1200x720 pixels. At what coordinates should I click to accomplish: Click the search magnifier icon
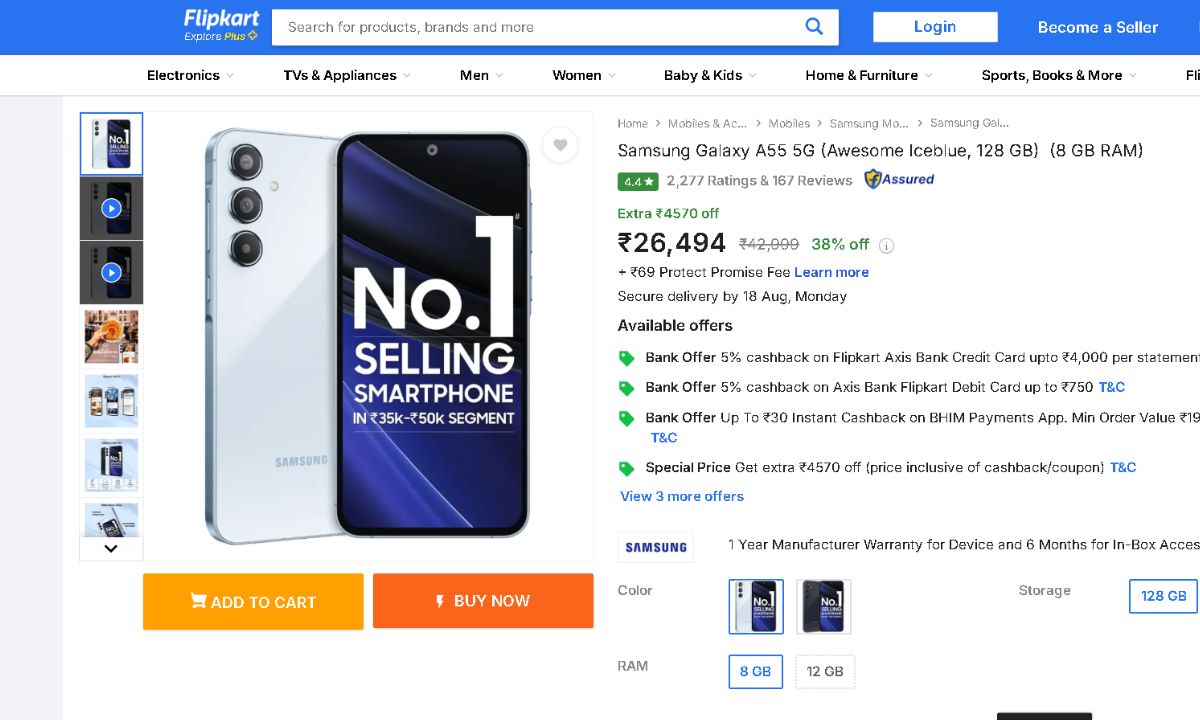click(x=814, y=27)
